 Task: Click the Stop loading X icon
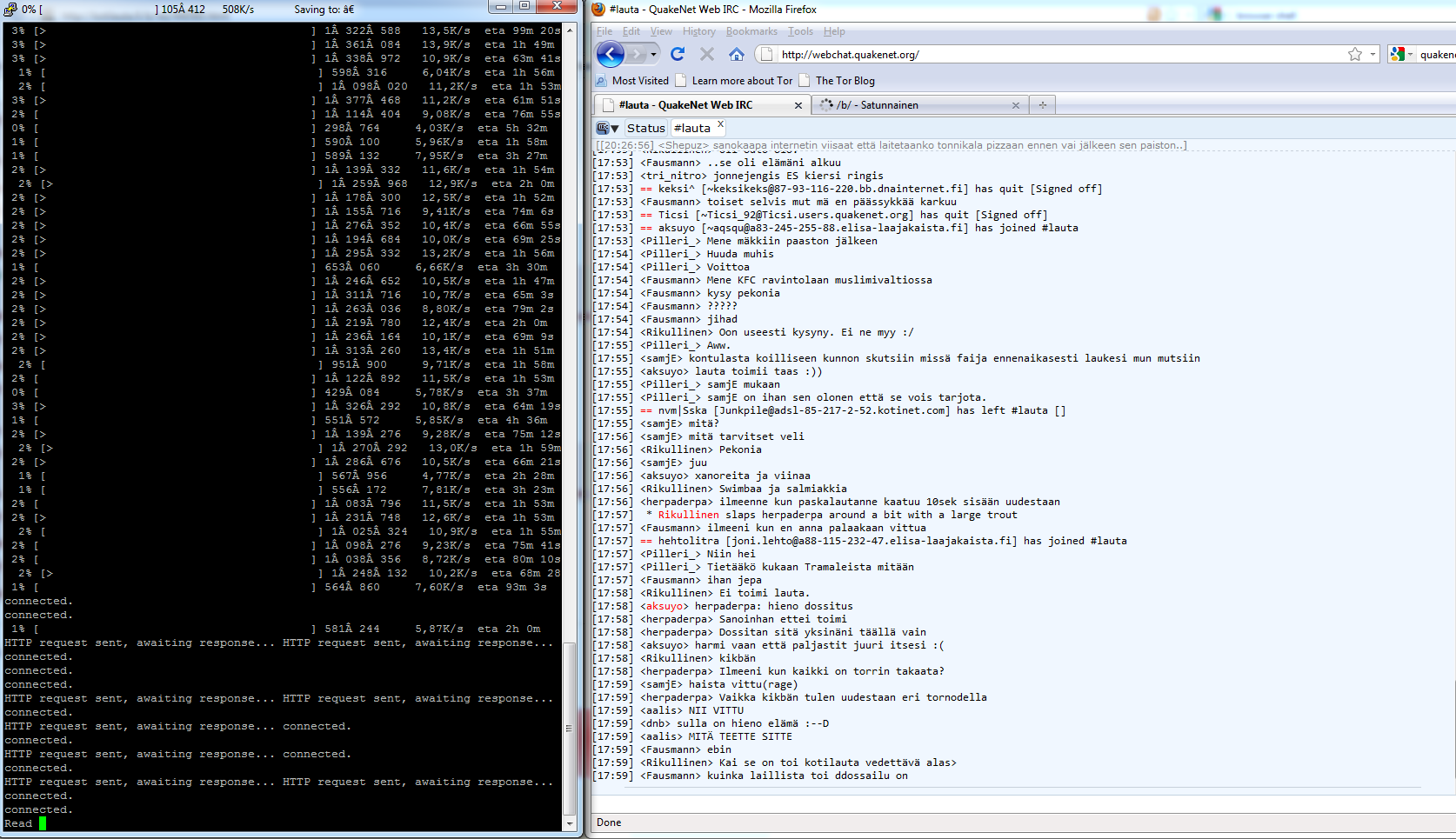coord(707,54)
